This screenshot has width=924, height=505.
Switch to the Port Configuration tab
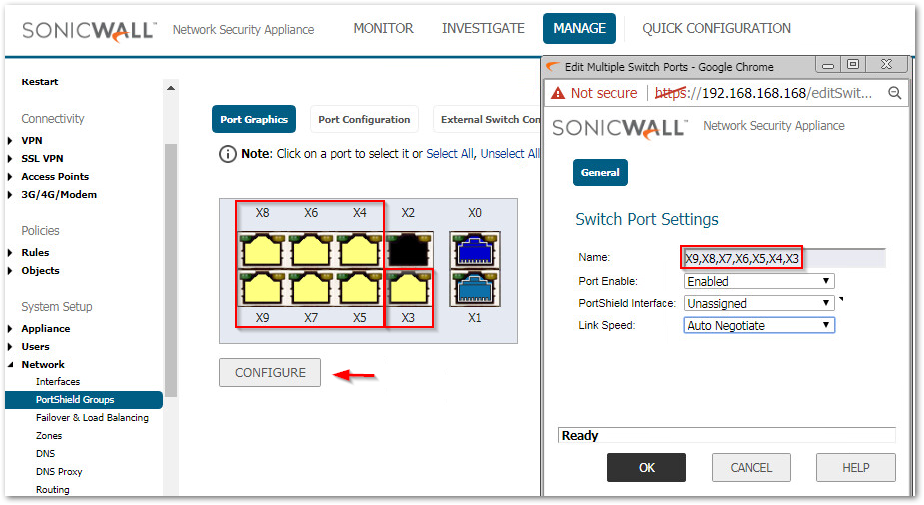(x=364, y=119)
